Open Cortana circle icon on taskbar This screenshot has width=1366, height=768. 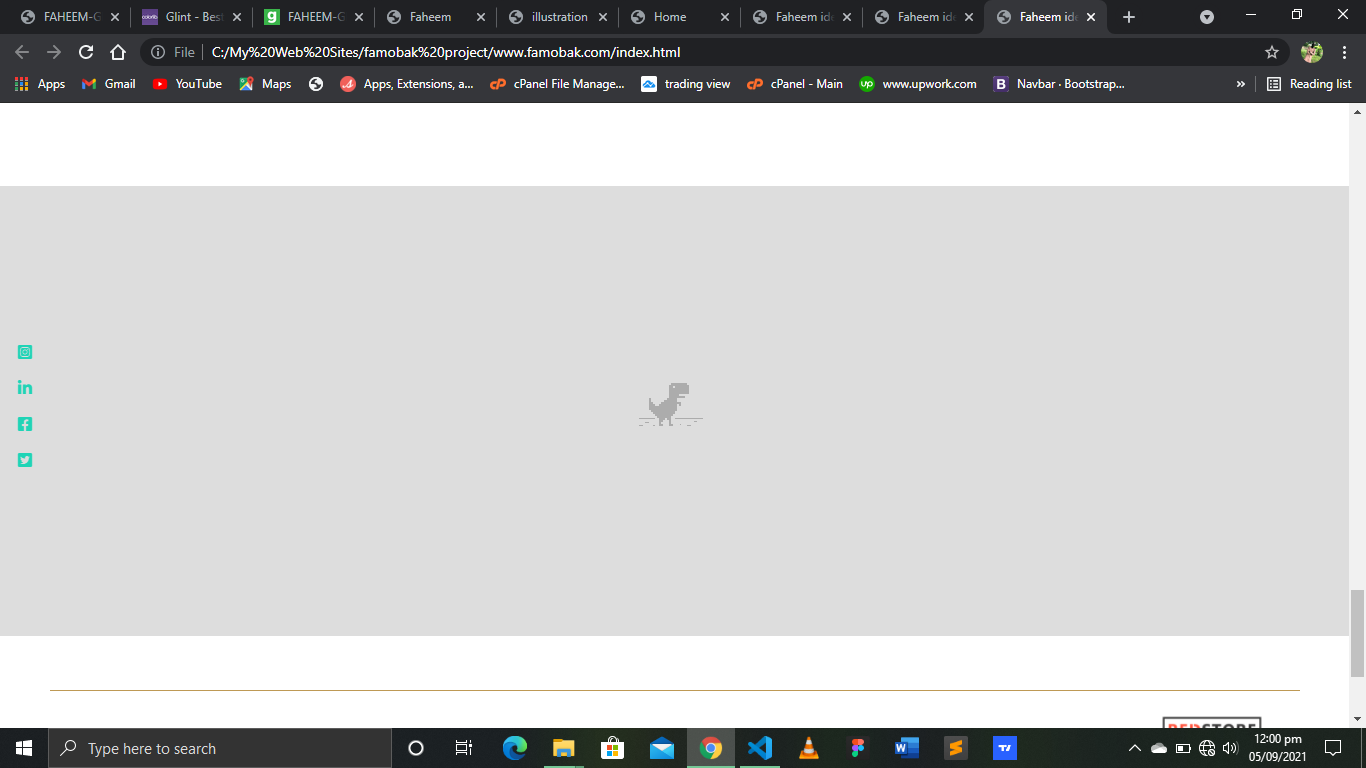[416, 748]
